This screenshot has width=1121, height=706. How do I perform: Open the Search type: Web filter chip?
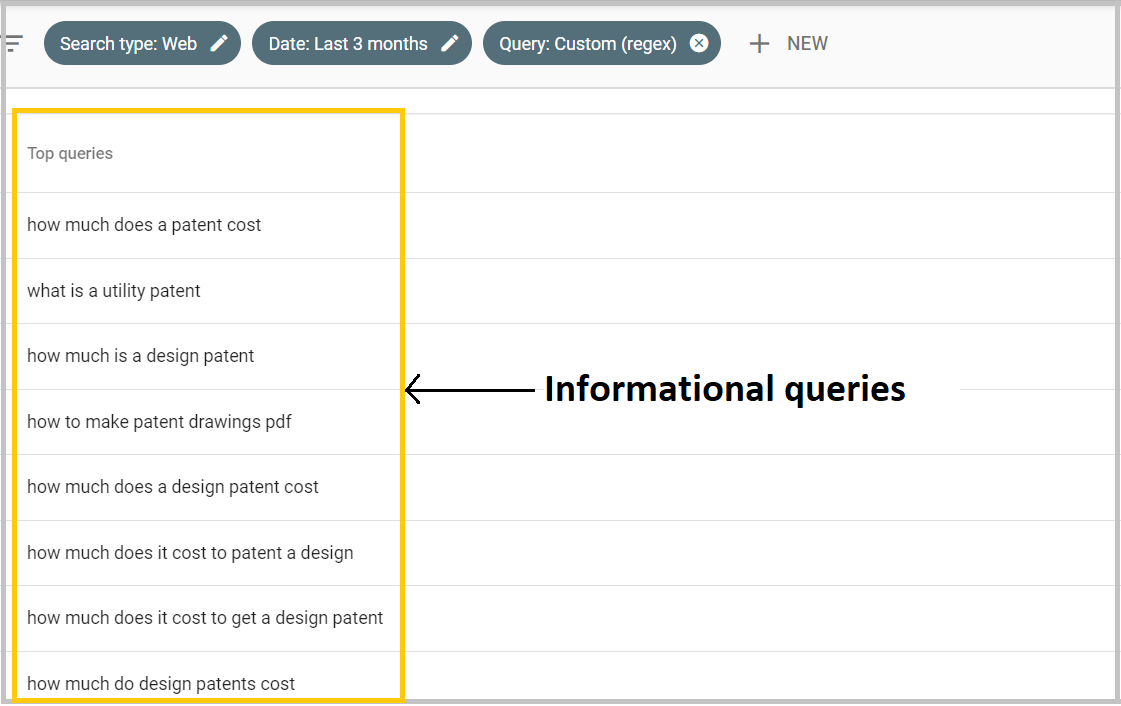click(x=142, y=44)
